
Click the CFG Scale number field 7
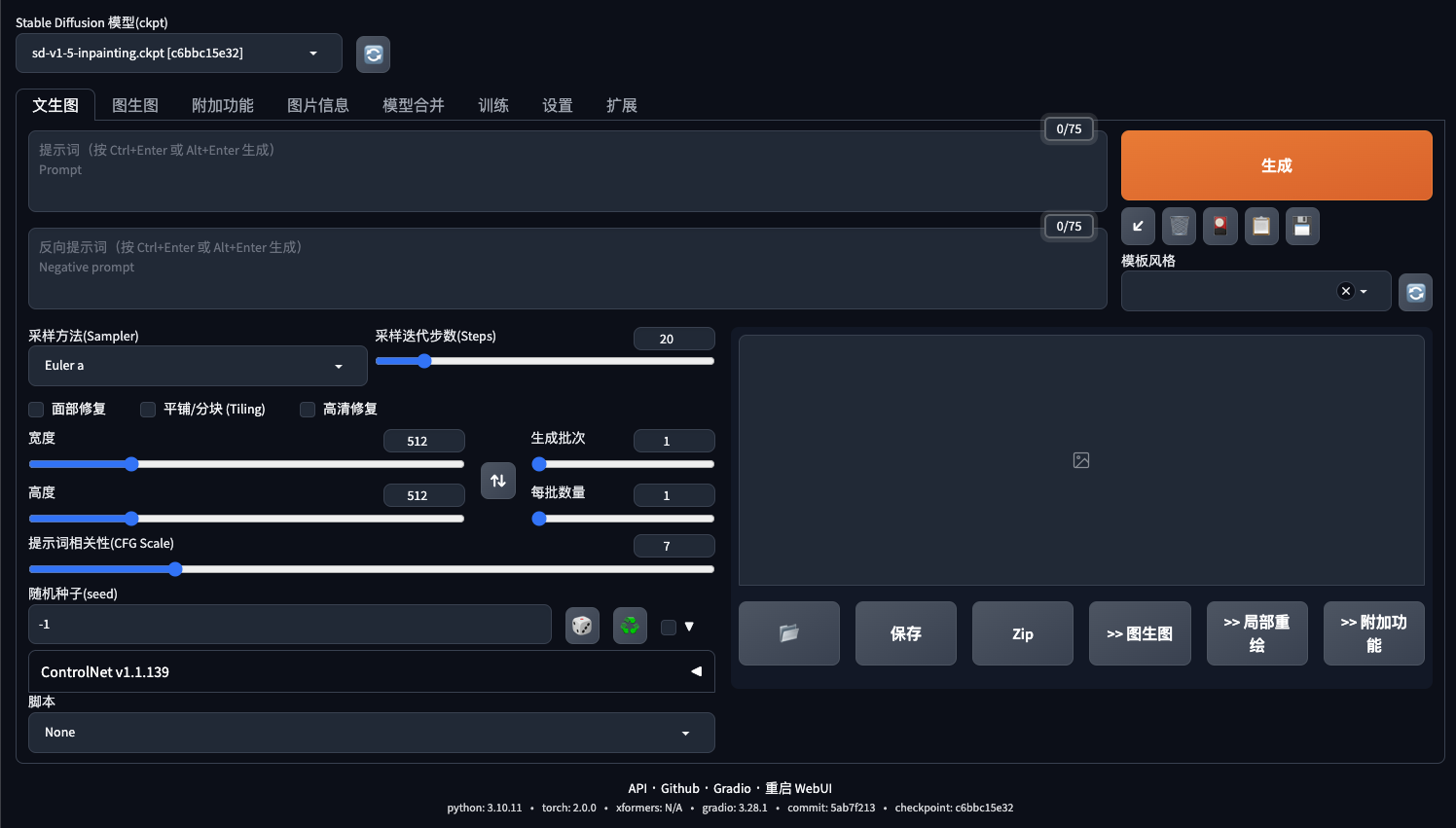pyautogui.click(x=674, y=546)
